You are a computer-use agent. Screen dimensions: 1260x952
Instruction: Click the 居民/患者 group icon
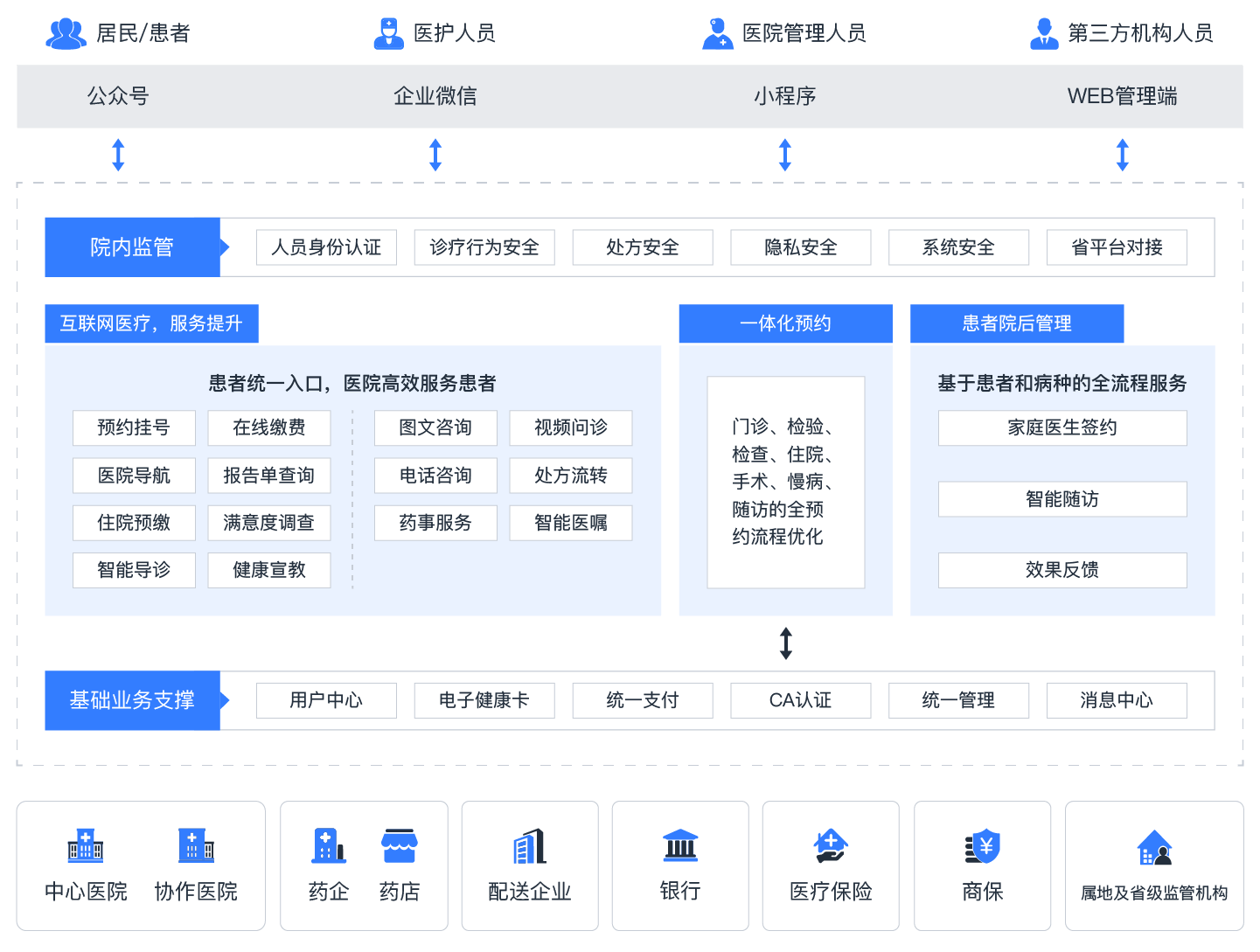(65, 33)
